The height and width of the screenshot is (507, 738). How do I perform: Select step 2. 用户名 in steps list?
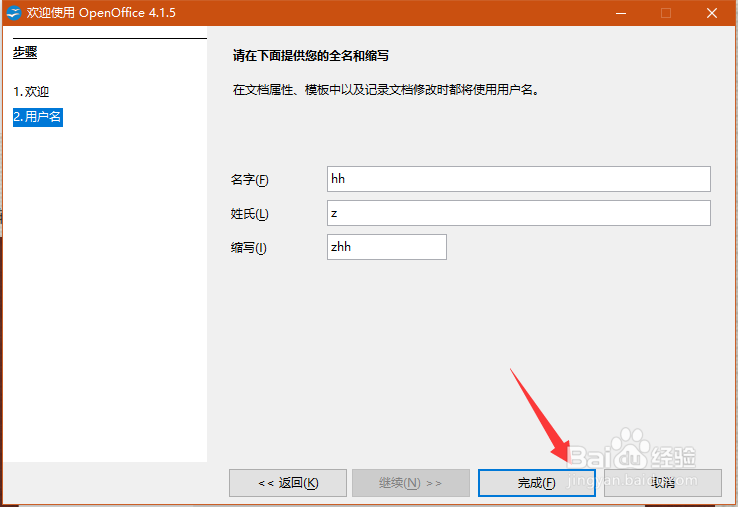click(x=38, y=117)
